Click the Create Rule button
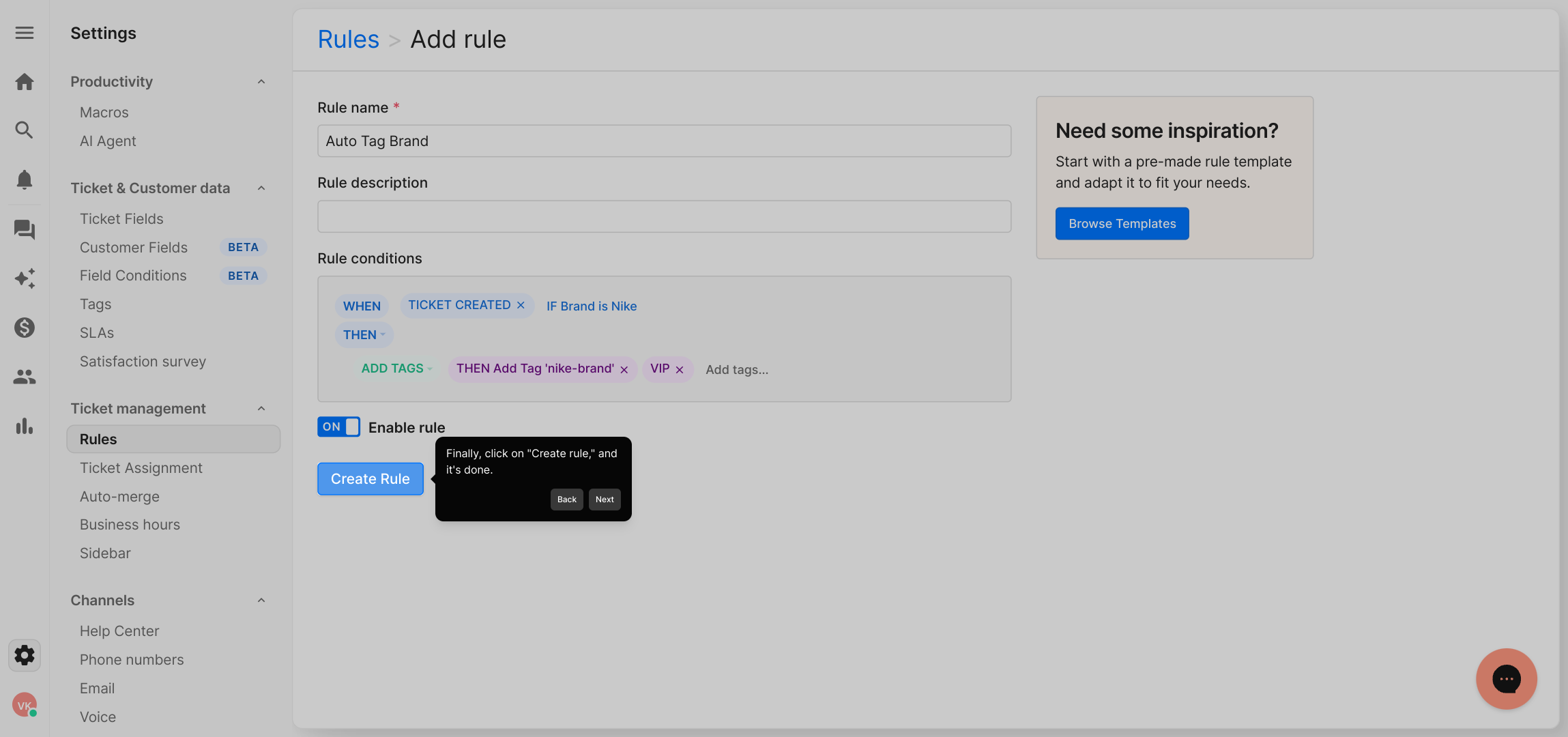1568x737 pixels. (x=371, y=479)
